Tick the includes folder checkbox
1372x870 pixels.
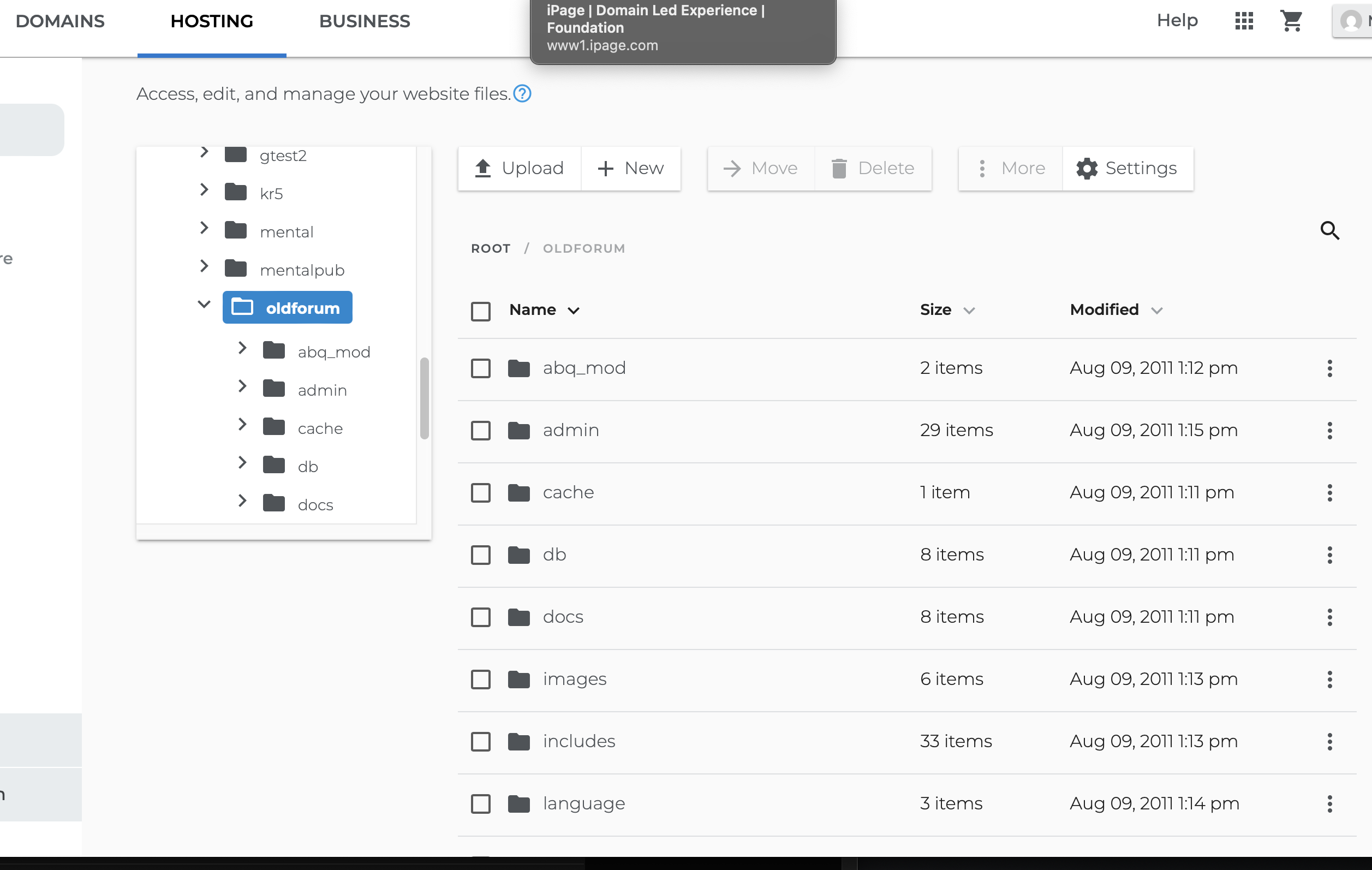click(480, 741)
